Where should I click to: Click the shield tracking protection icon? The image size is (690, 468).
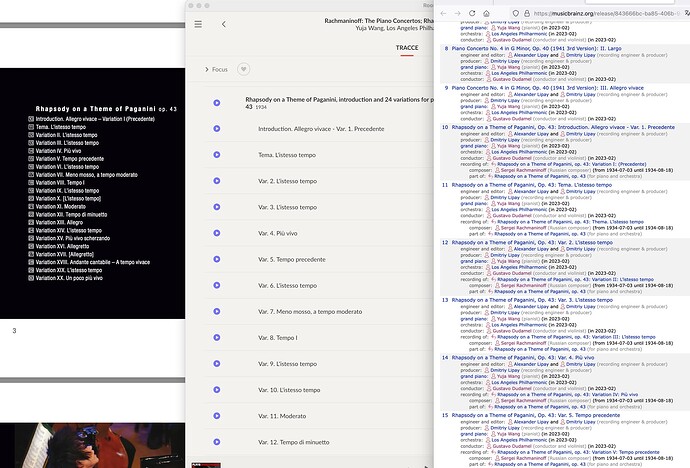515,13
